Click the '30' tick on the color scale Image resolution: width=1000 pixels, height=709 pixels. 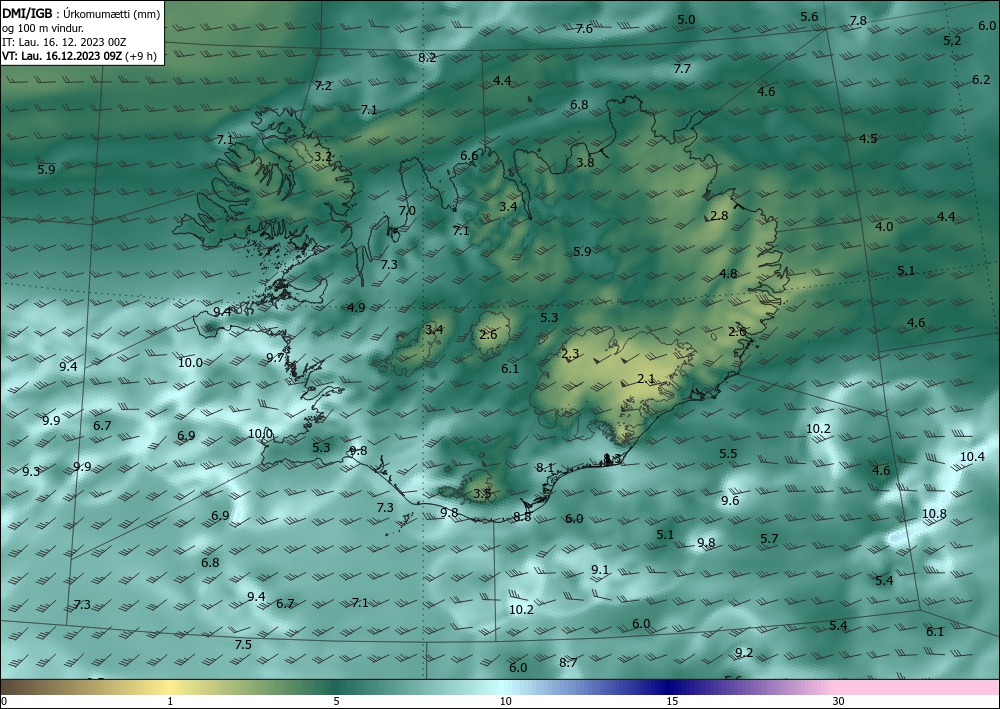(839, 701)
